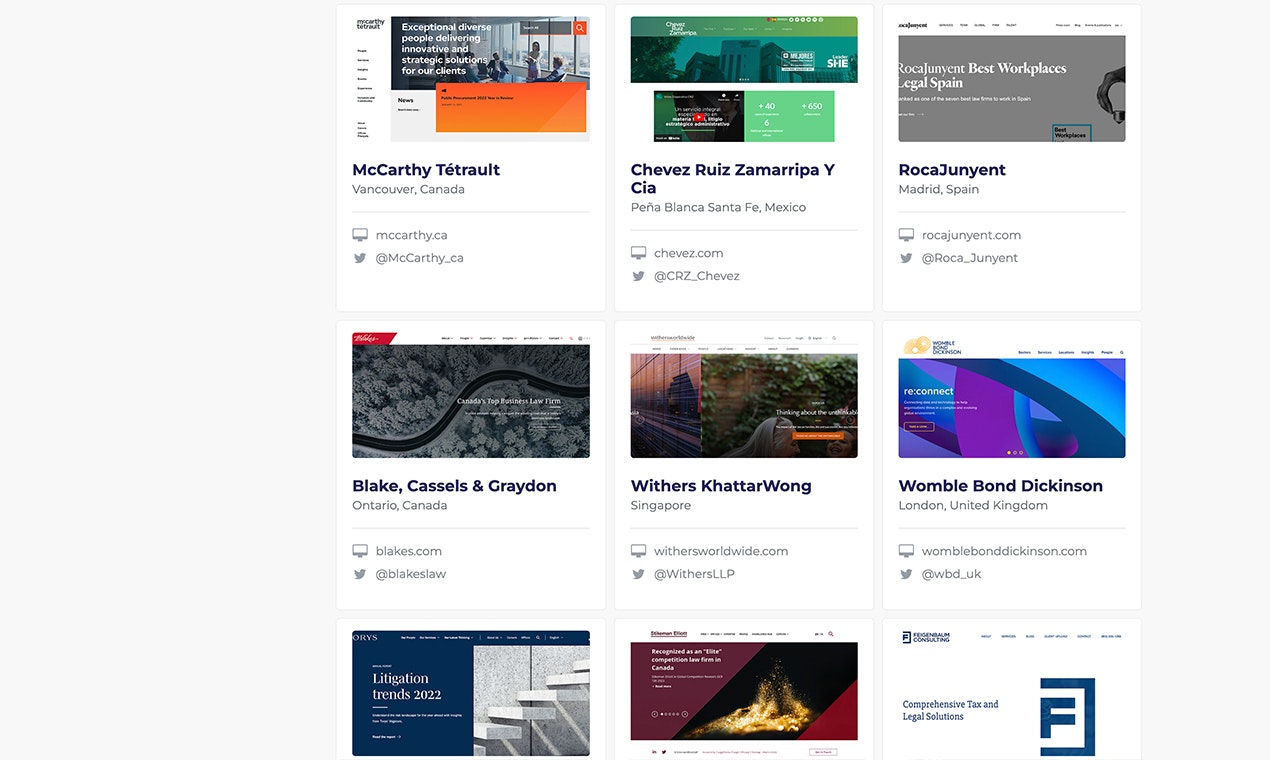Click the monitor icon beside chevez.com
This screenshot has height=760, width=1270.
point(638,253)
